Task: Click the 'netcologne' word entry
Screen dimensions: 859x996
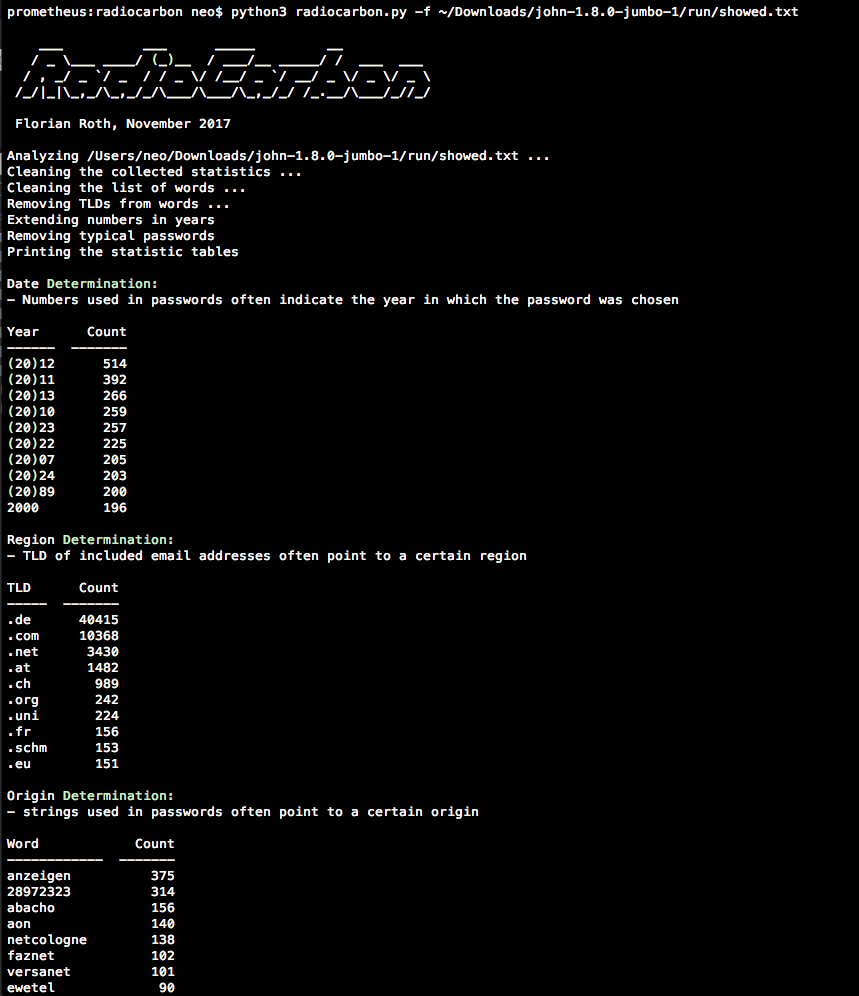Action: (47, 940)
